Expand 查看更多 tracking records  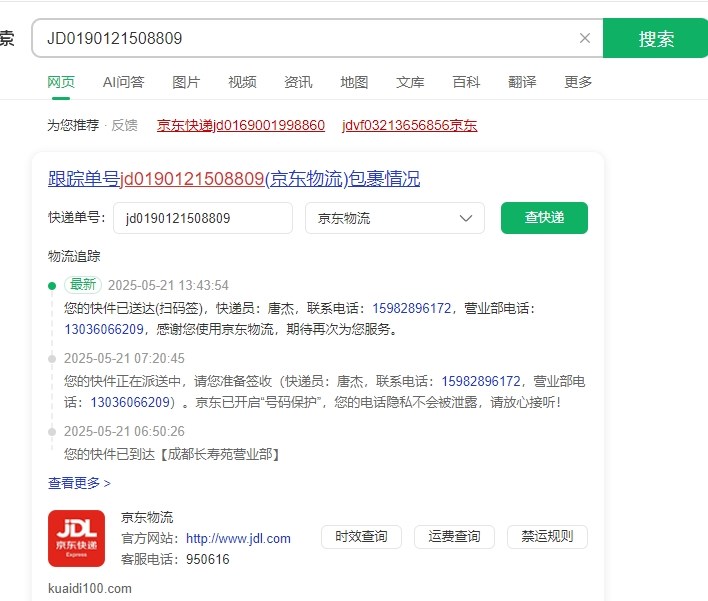click(79, 483)
